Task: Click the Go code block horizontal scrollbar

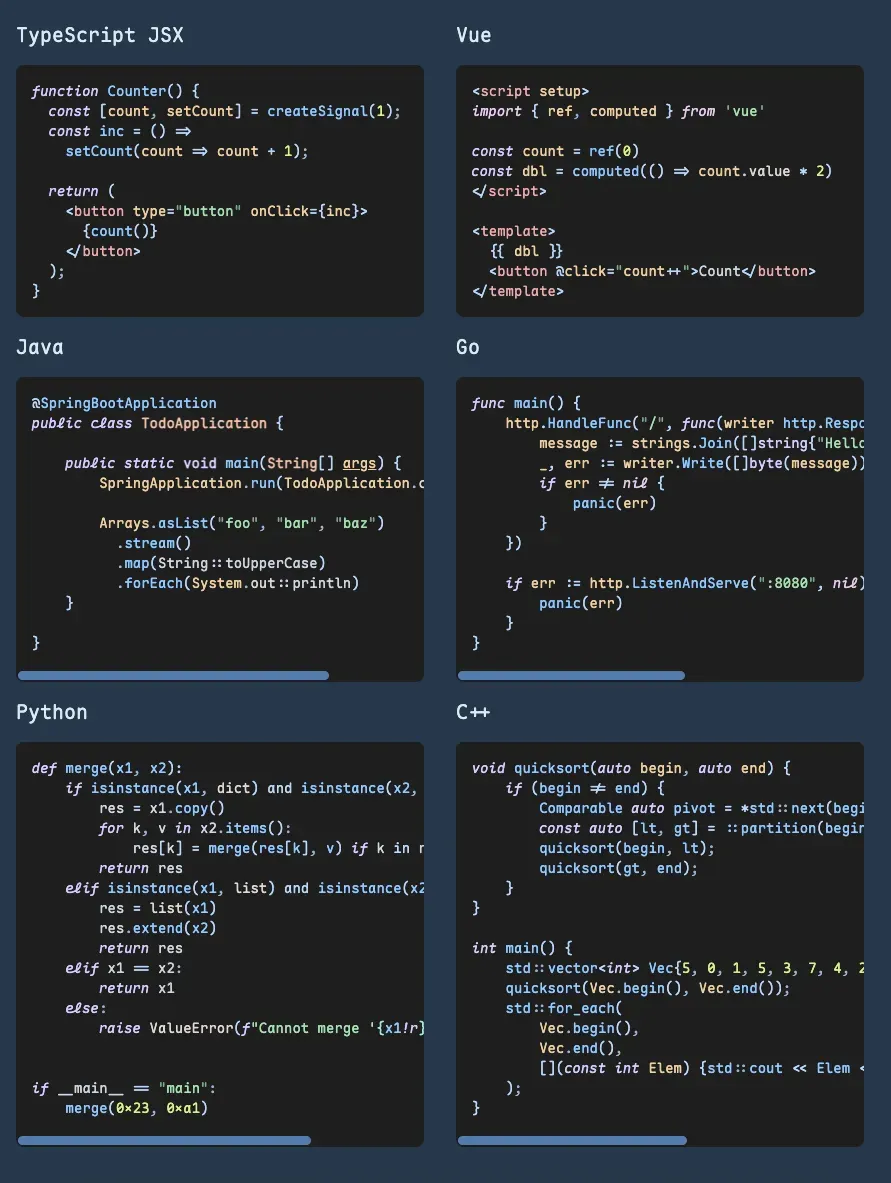Action: (571, 675)
